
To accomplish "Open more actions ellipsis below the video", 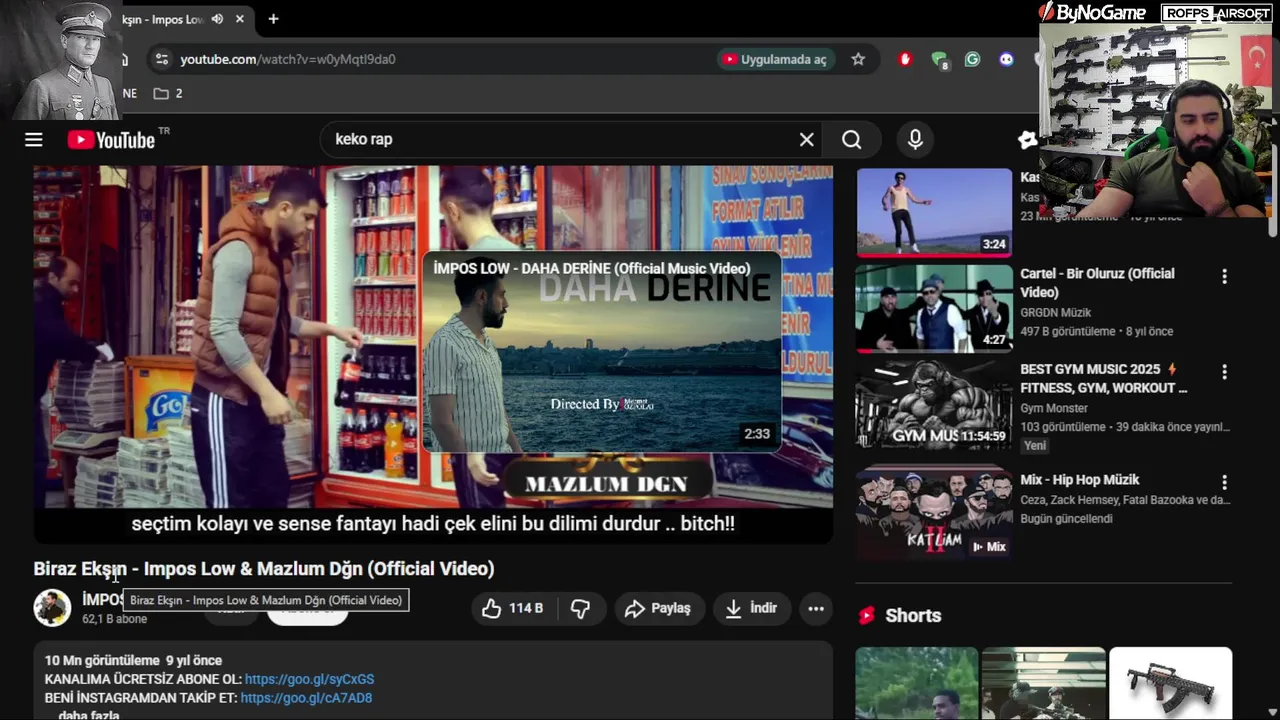I will pyautogui.click(x=816, y=608).
